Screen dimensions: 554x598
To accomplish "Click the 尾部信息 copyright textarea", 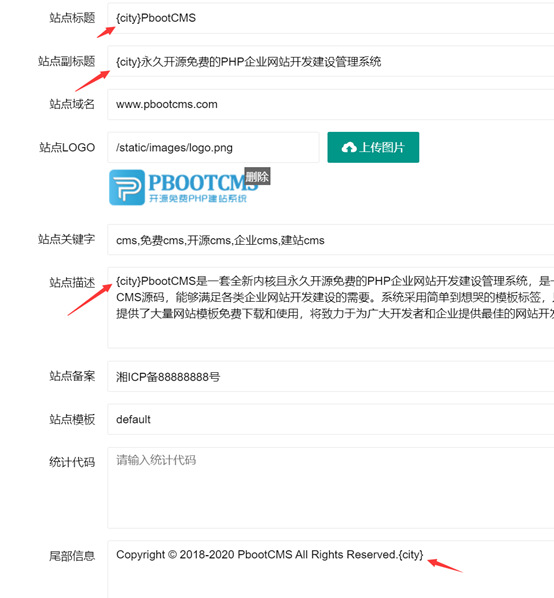I will click(x=331, y=569).
